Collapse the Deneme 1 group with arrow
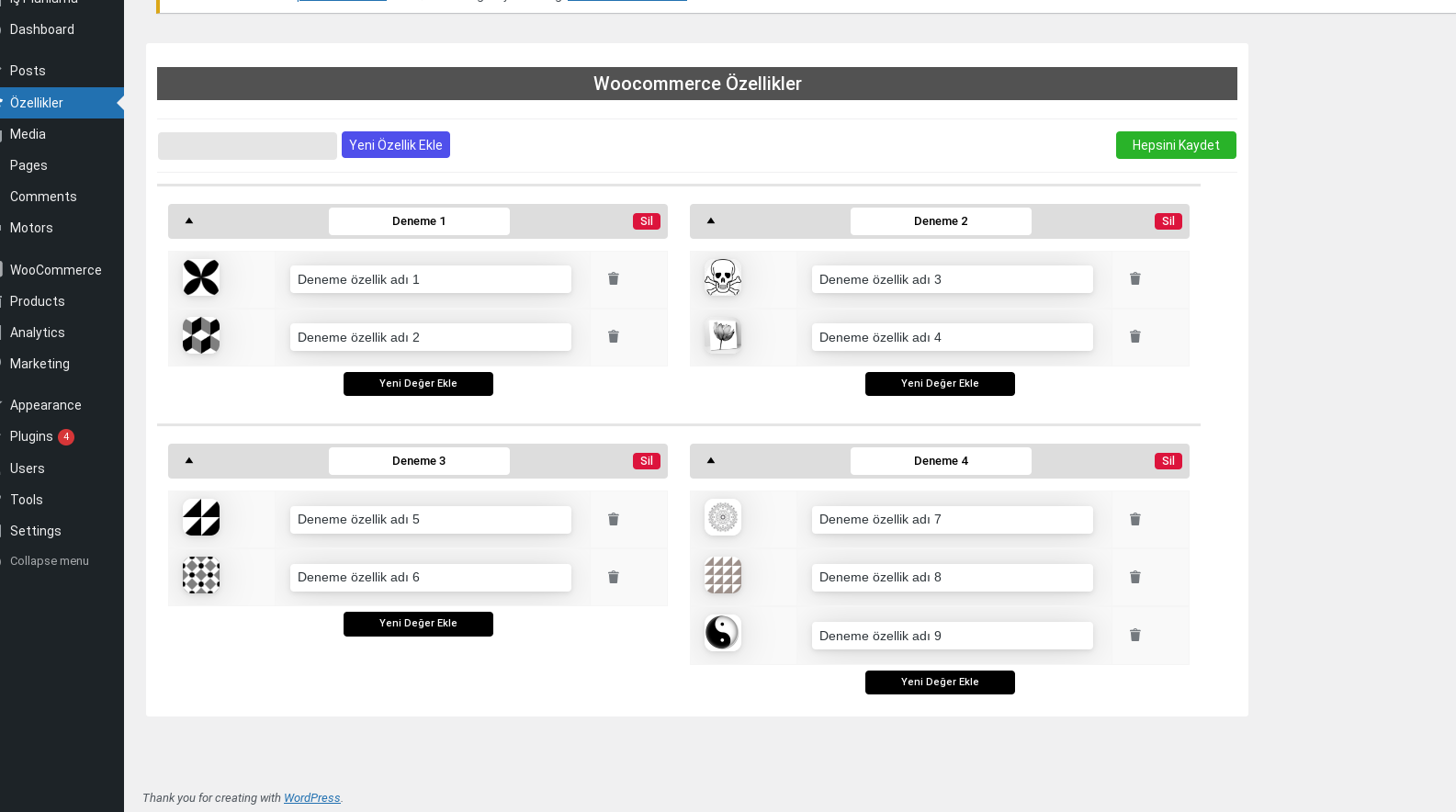 point(189,220)
